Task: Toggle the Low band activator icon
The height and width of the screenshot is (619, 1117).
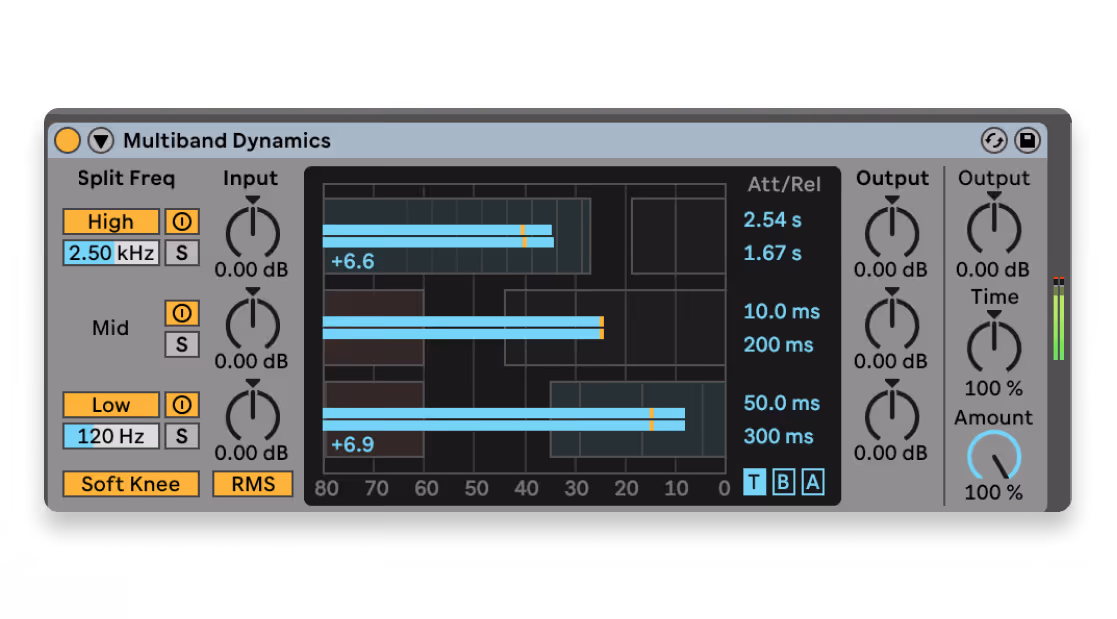Action: coord(182,405)
